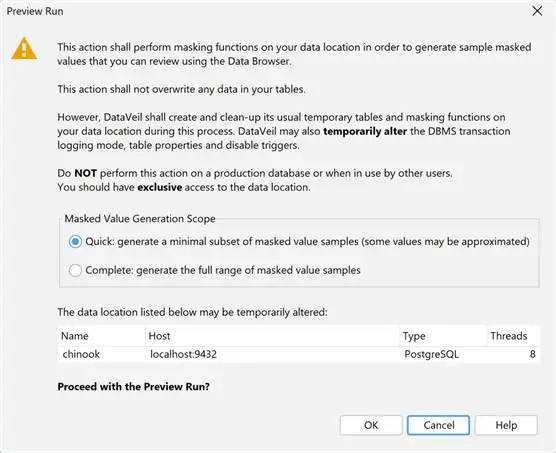Click the Proceed with the Preview Run question
The height and width of the screenshot is (453, 556).
133,386
